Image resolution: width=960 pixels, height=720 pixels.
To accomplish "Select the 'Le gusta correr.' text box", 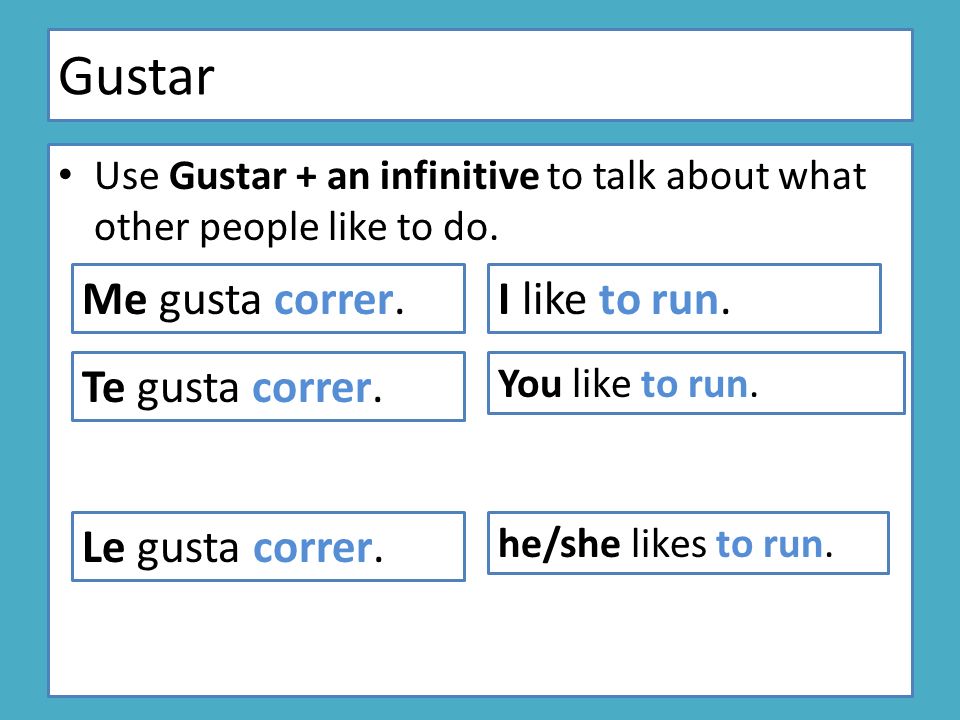I will (x=268, y=546).
